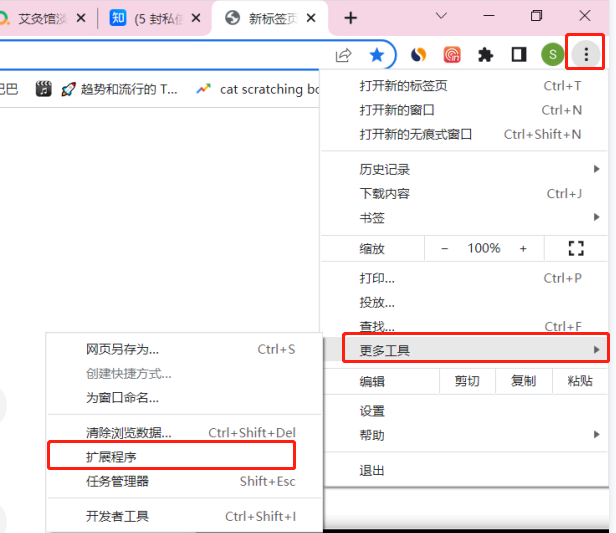Image resolution: width=616 pixels, height=533 pixels.
Task: Click the Chrome three-dot menu button
Action: click(x=586, y=54)
